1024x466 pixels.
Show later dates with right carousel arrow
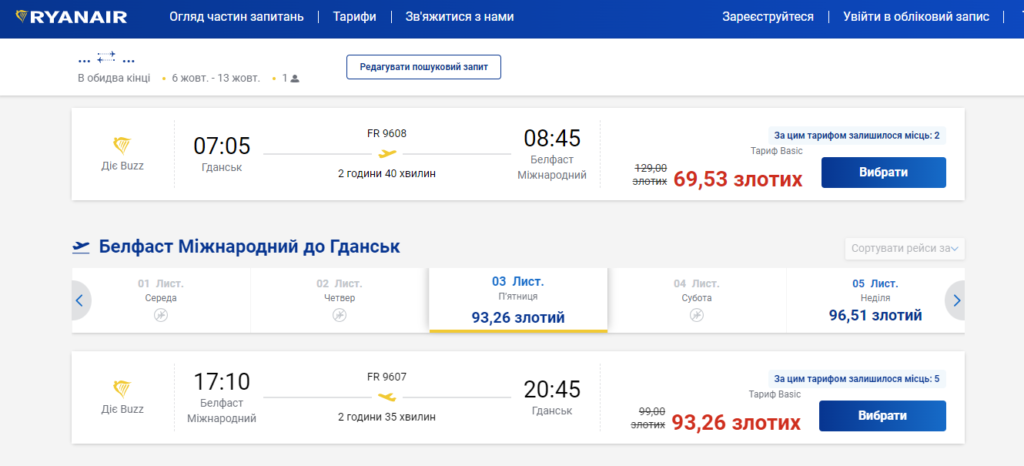pos(955,300)
